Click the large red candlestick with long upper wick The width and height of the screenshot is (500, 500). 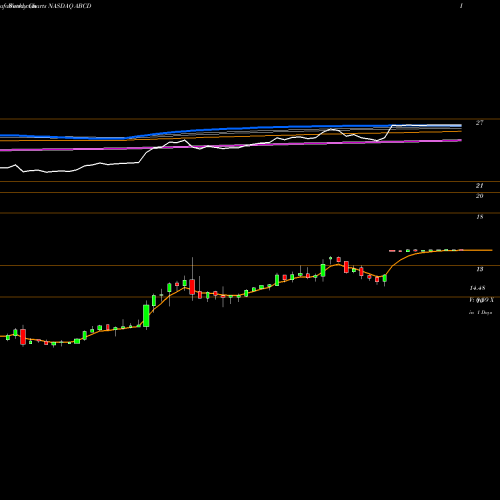click(x=192, y=279)
